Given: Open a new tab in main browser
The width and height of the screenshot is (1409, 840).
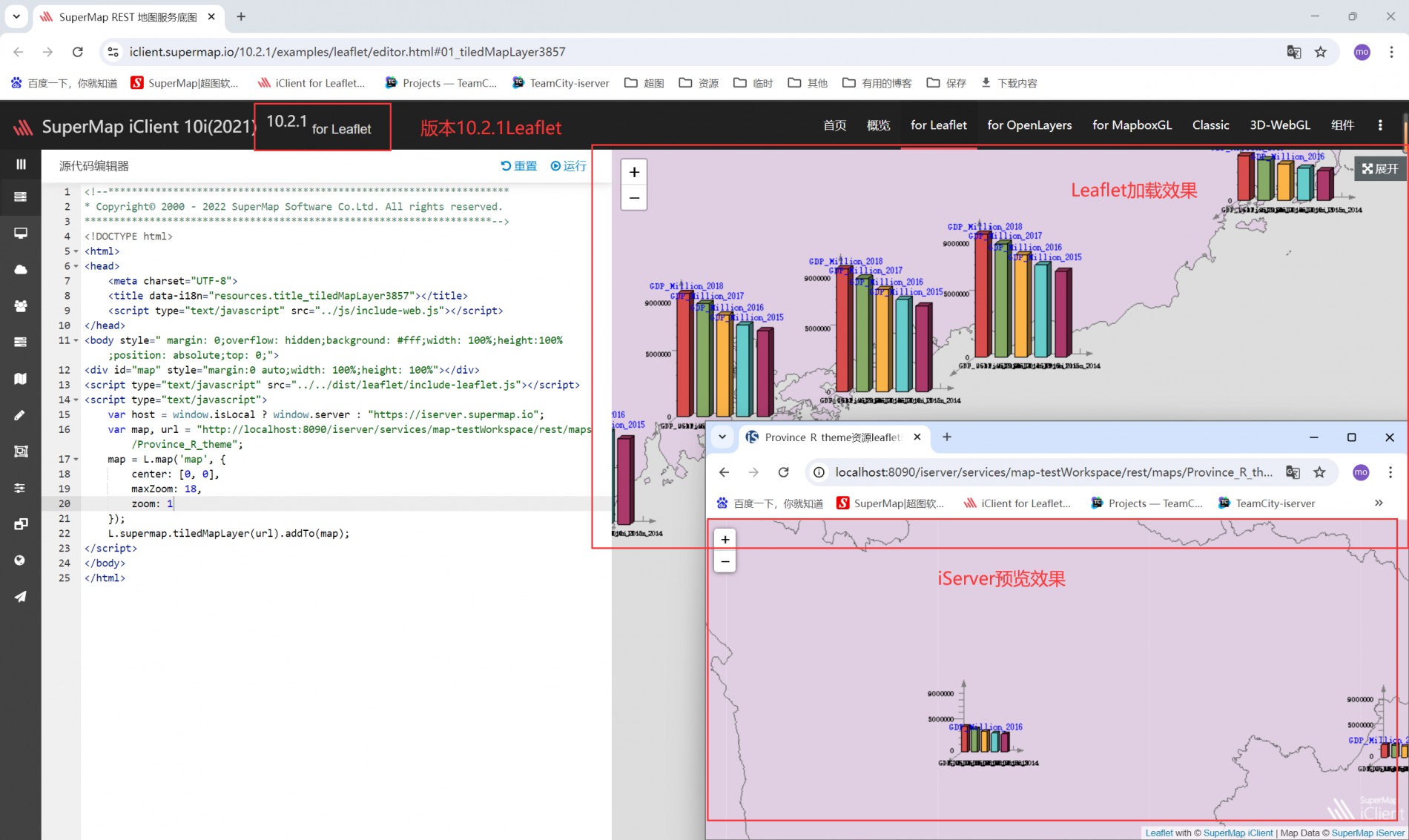Looking at the screenshot, I should tap(241, 16).
